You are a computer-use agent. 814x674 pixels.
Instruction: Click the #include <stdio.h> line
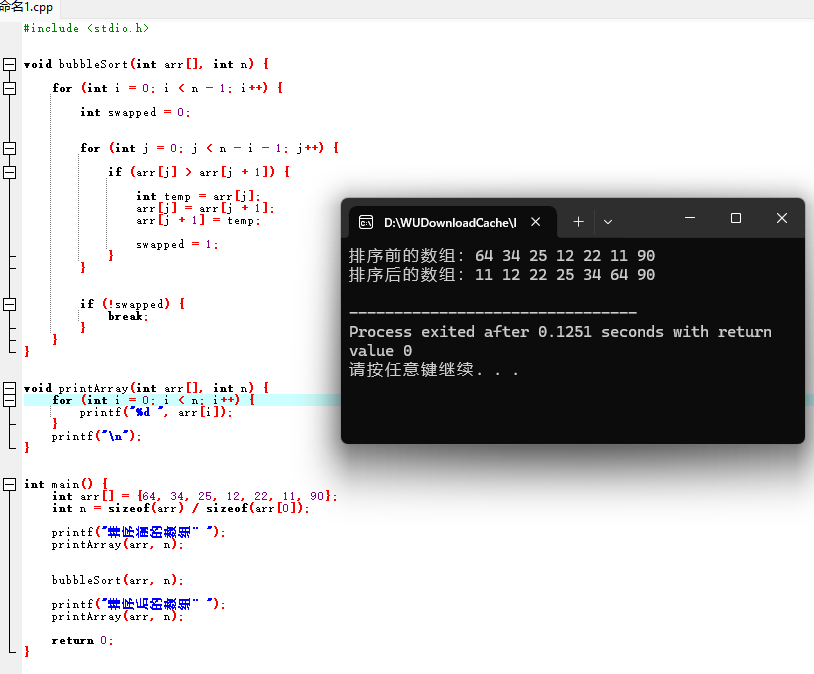[x=86, y=28]
